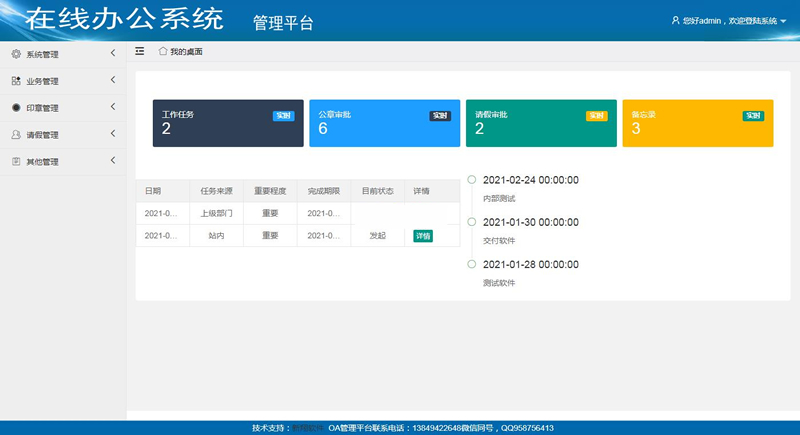
Task: Toggle the sidebar collapse hamburger icon
Action: click(x=140, y=51)
